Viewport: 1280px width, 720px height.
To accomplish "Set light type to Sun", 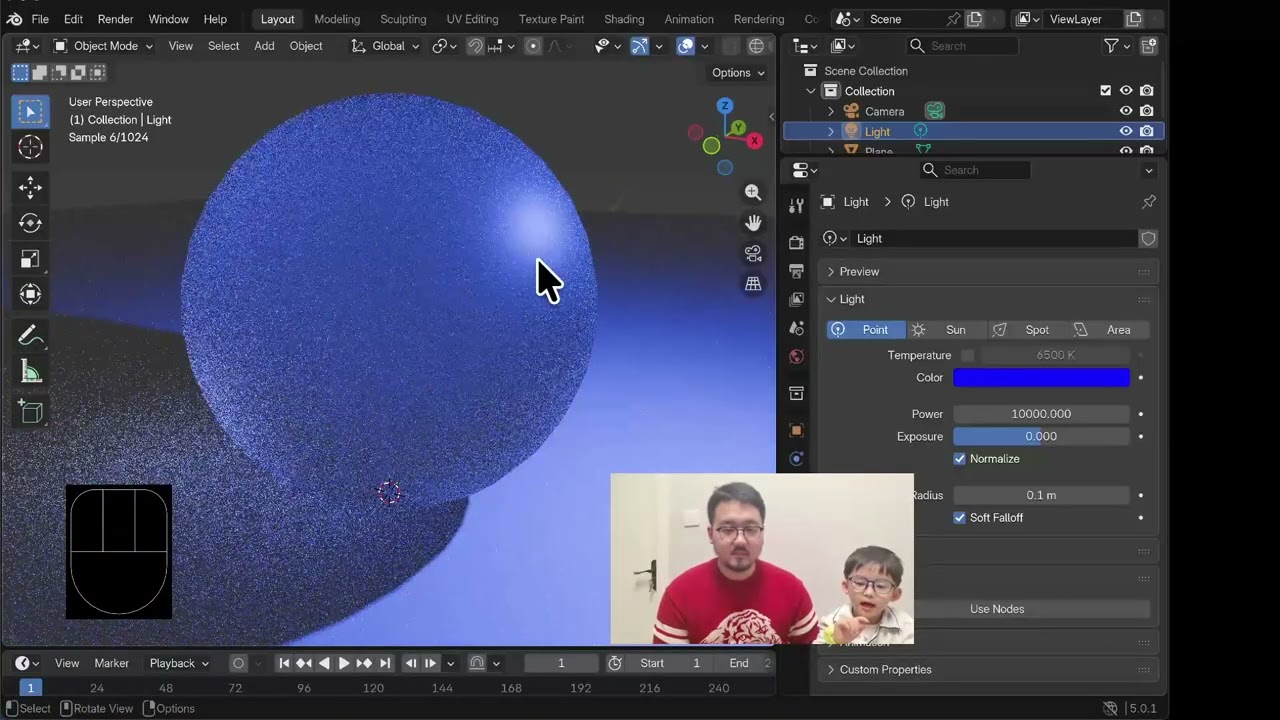I will 945,330.
